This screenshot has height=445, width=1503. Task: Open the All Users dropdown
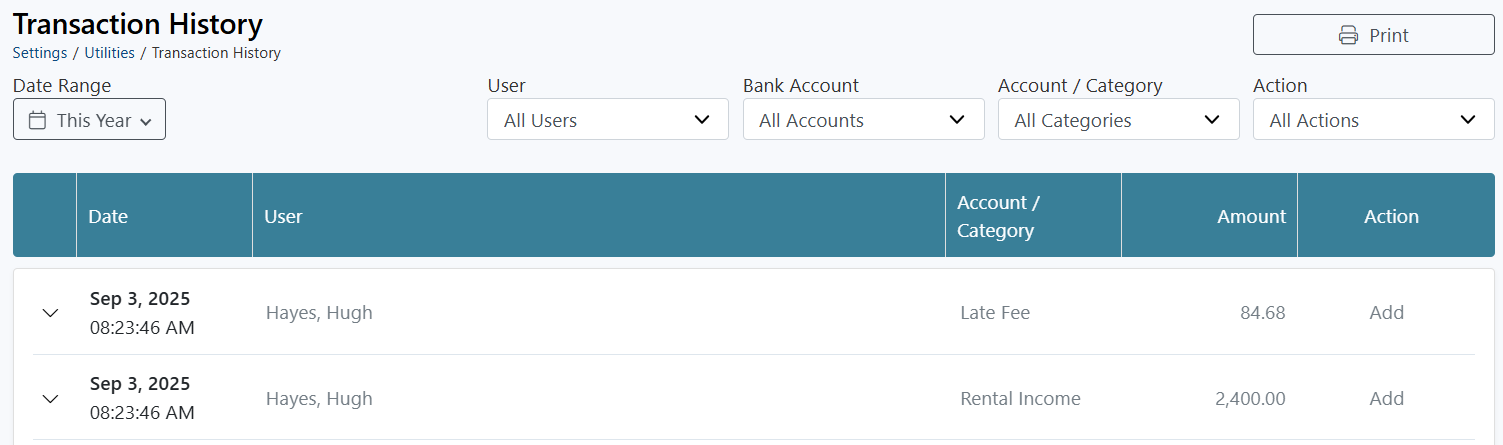click(x=608, y=120)
